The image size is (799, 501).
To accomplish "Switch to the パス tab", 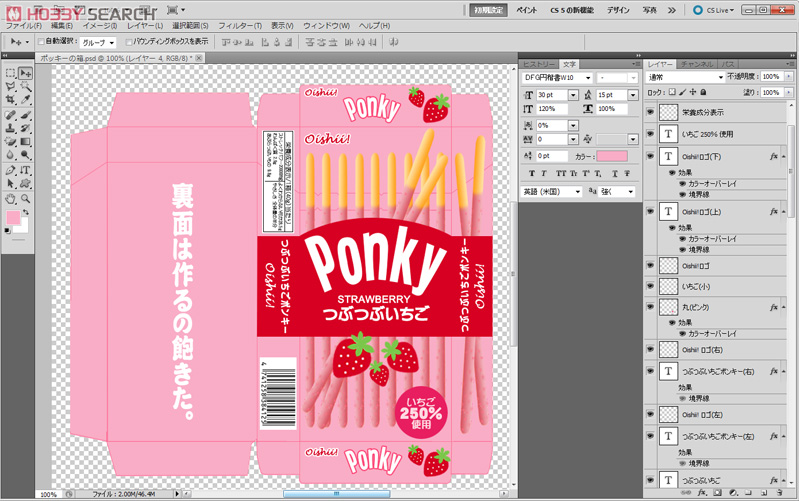I will pos(728,64).
